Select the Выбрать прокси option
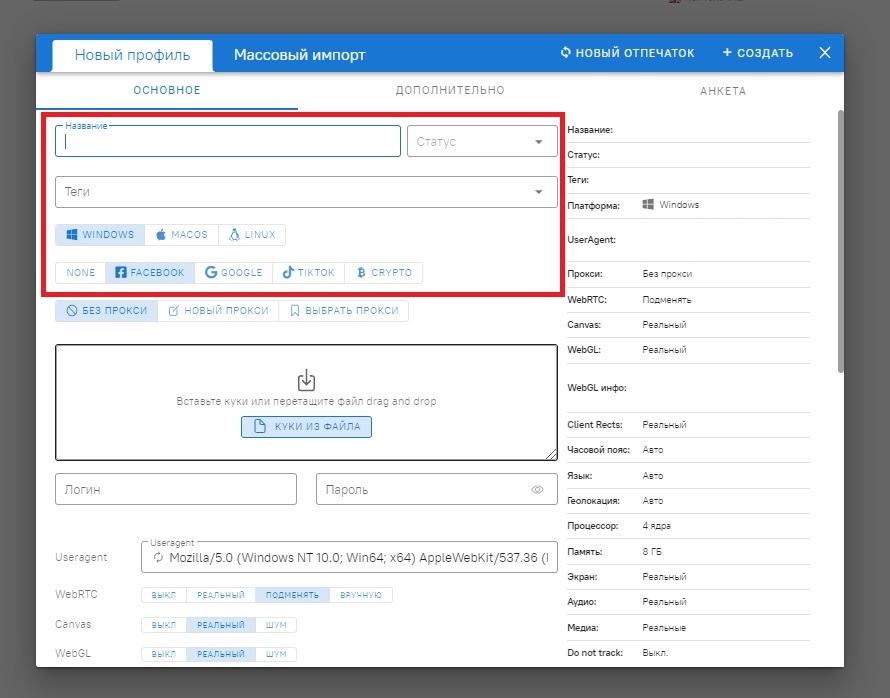Viewport: 890px width, 698px height. [344, 311]
